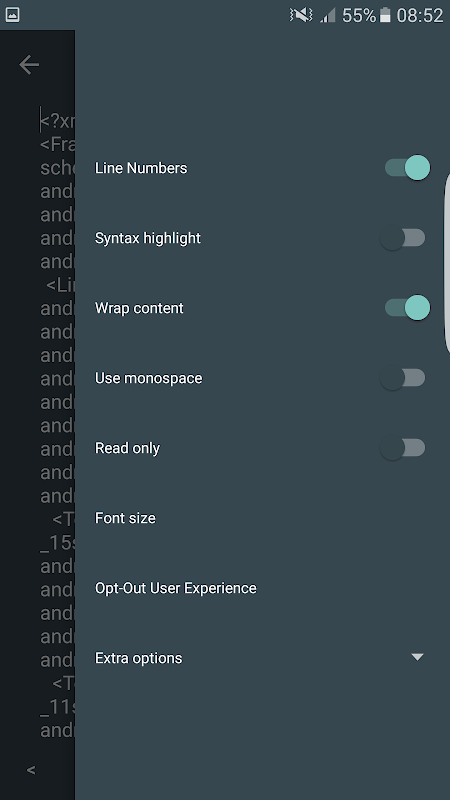The height and width of the screenshot is (800, 450).
Task: Turn off the Wrap content switch
Action: coord(407,308)
